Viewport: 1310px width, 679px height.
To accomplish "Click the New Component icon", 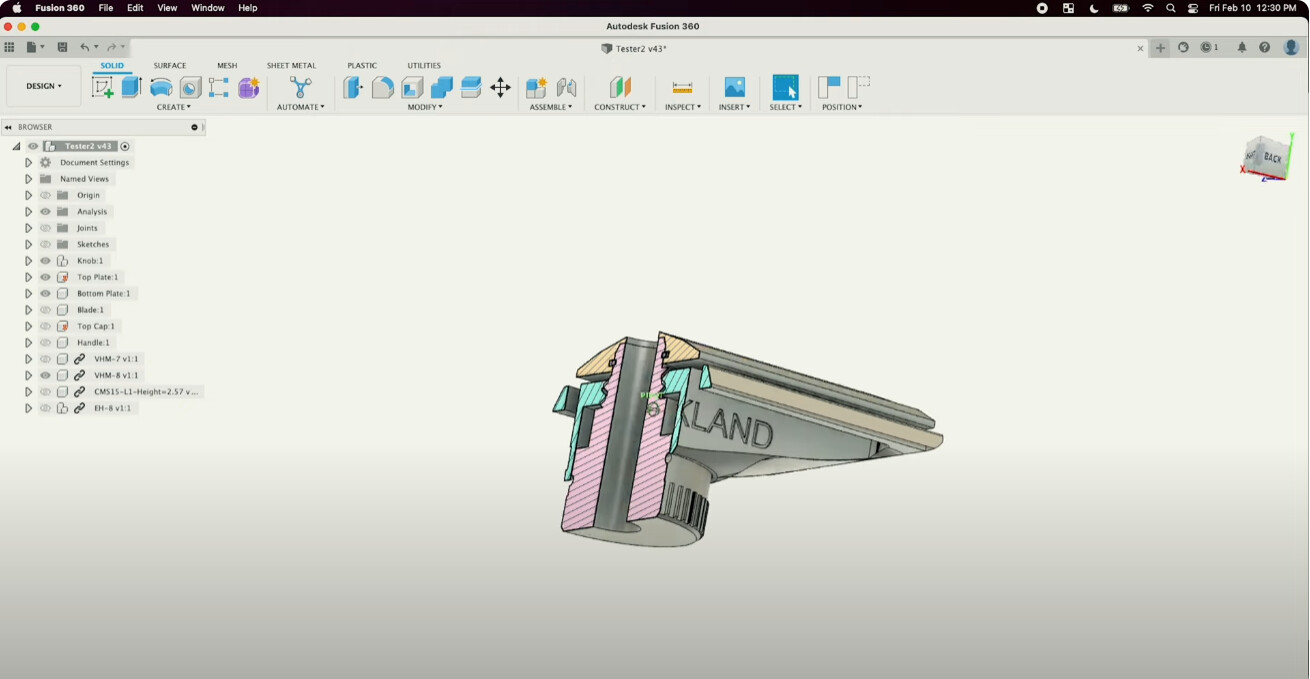I will 537,88.
